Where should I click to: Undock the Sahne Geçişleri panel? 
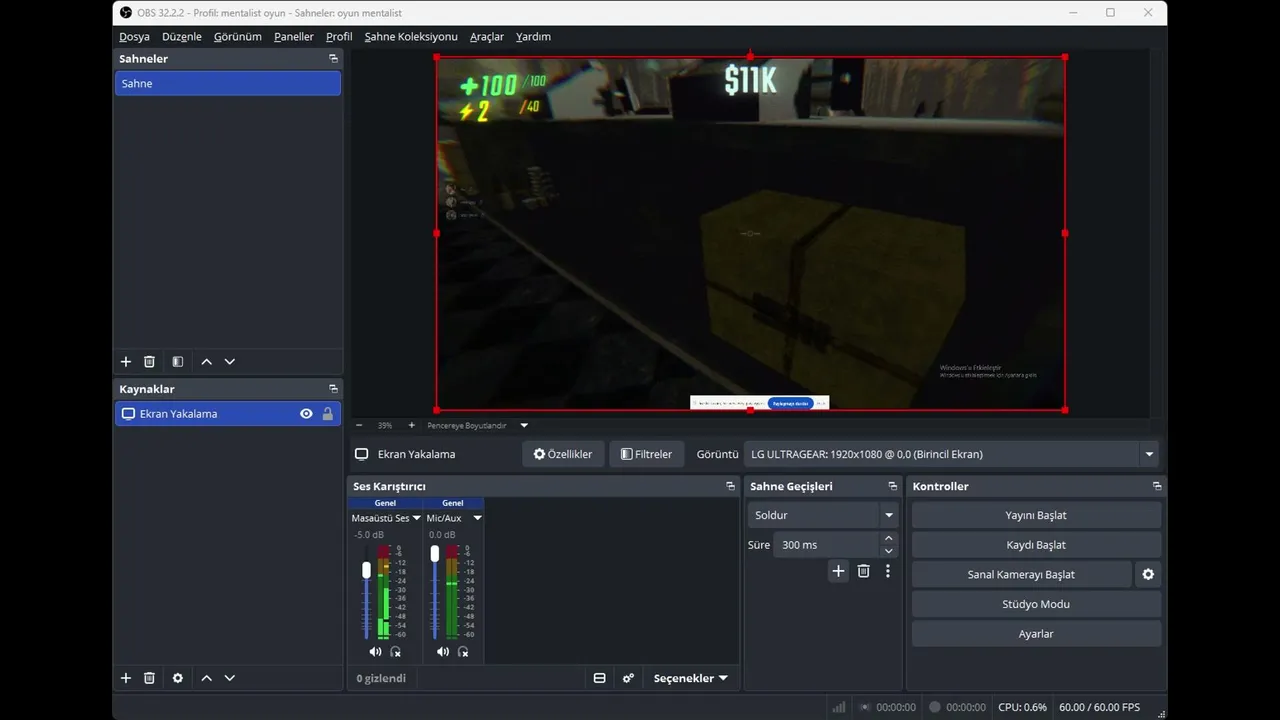click(x=892, y=486)
